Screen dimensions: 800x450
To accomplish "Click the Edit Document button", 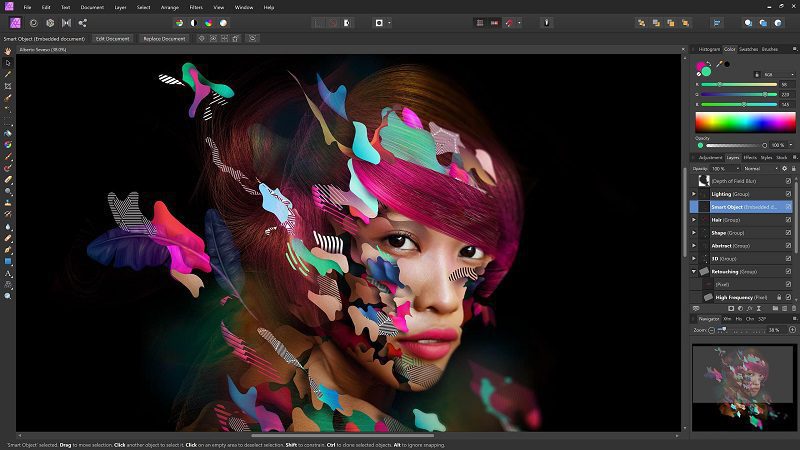I will [112, 38].
